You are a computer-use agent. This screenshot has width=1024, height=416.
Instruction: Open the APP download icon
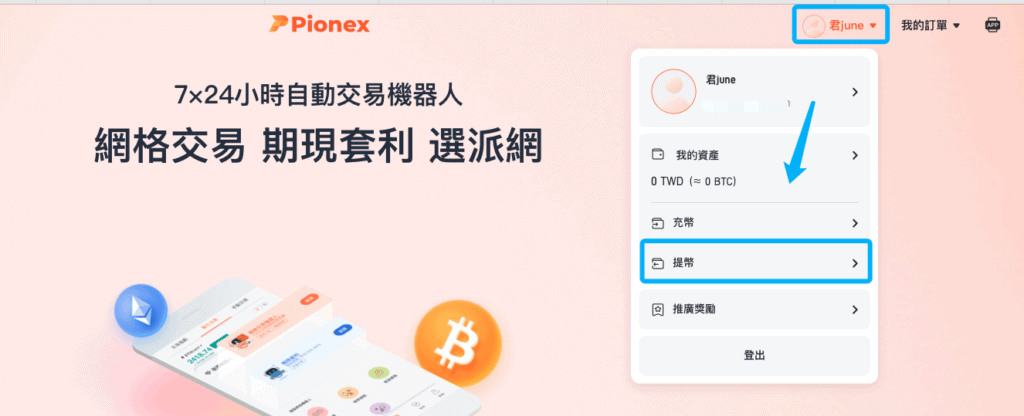992,25
